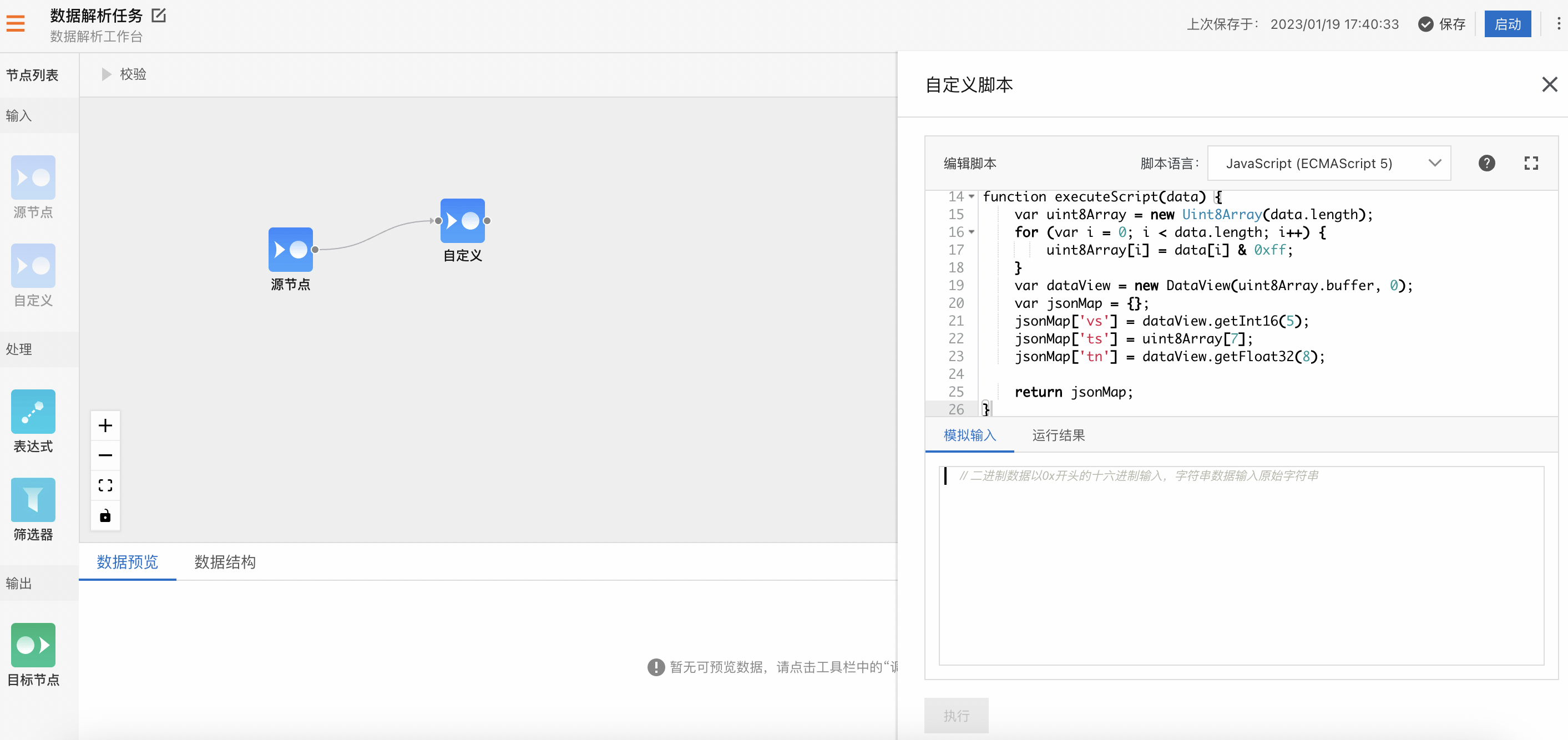Click the 节点列表 header
This screenshot has width=1568, height=740.
(x=32, y=75)
